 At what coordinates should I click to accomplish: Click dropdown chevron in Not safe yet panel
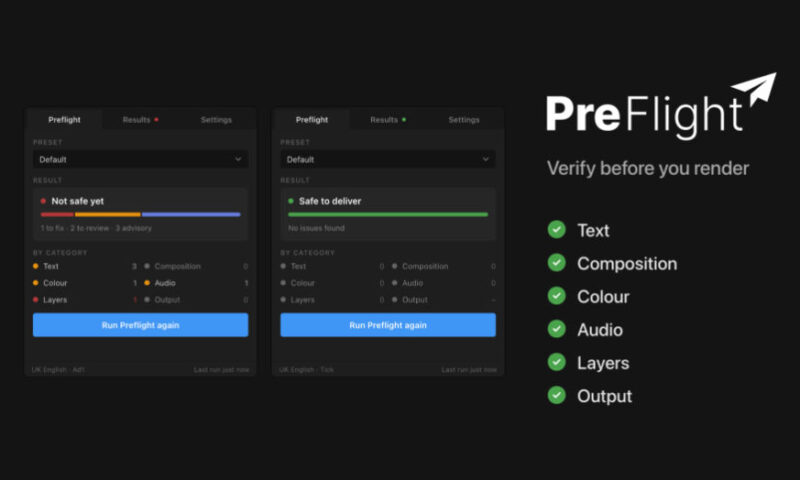click(238, 159)
